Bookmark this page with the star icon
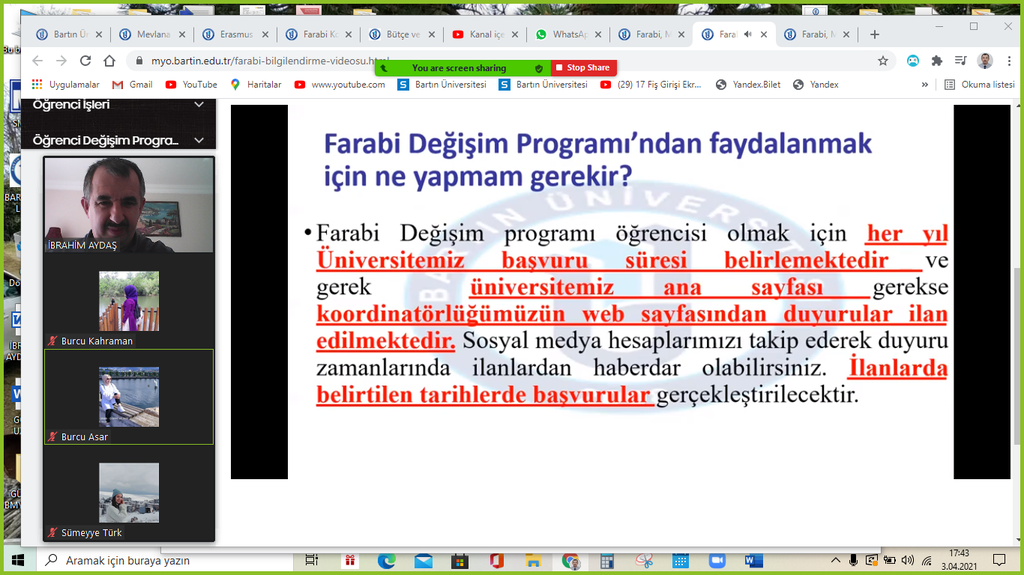The height and width of the screenshot is (575, 1024). [x=883, y=61]
